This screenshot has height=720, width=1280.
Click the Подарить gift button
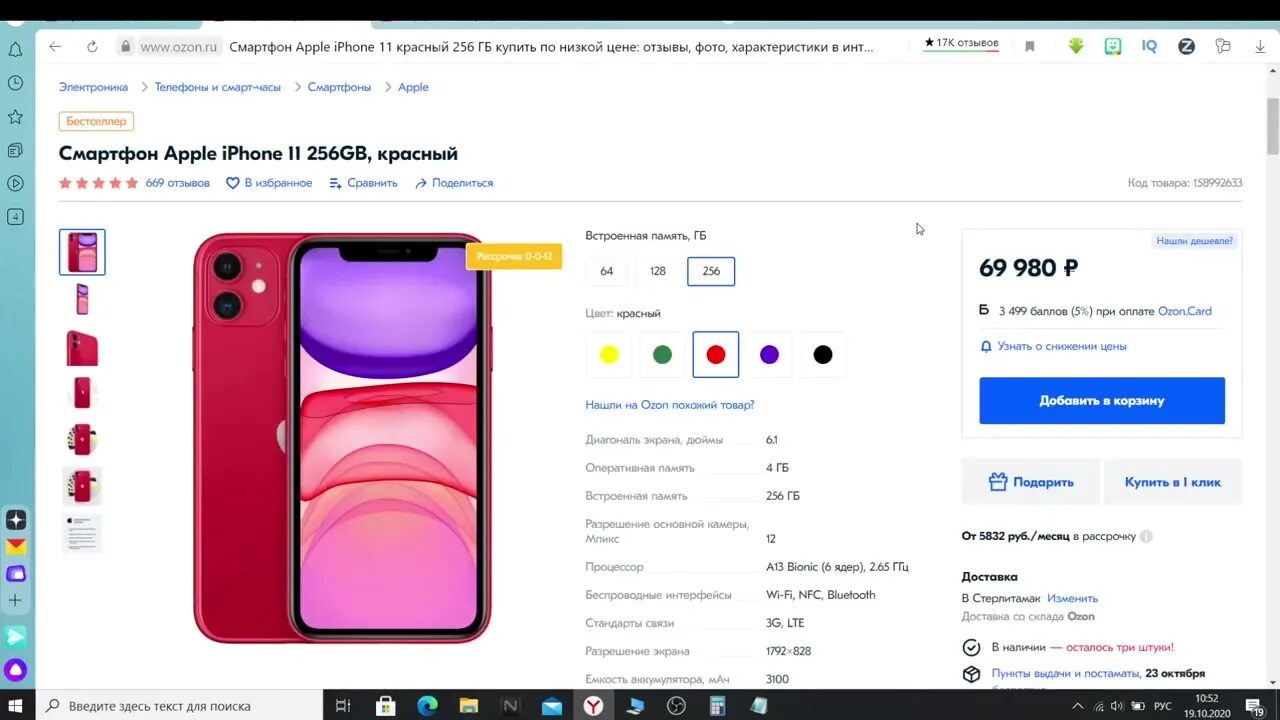tap(1031, 482)
